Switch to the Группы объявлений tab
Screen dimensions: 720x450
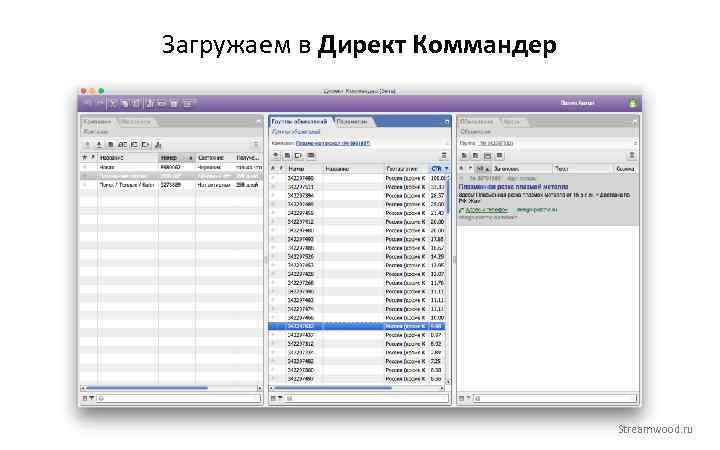[299, 121]
